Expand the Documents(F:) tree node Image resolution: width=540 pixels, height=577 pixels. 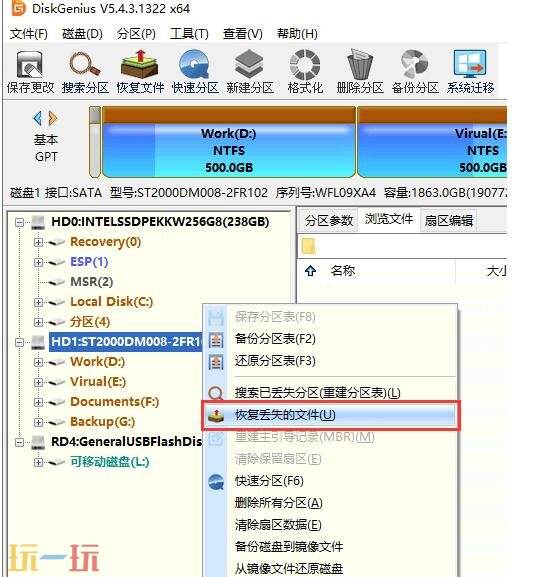(x=38, y=402)
